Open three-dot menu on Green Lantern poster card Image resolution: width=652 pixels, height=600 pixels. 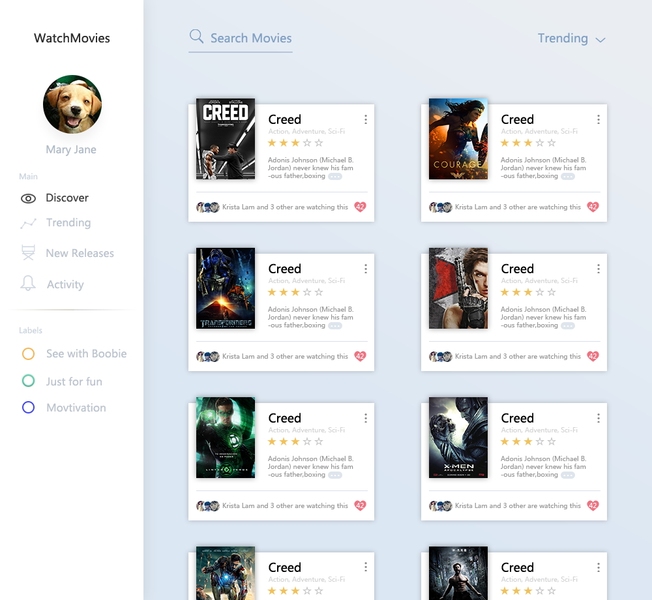pyautogui.click(x=366, y=418)
